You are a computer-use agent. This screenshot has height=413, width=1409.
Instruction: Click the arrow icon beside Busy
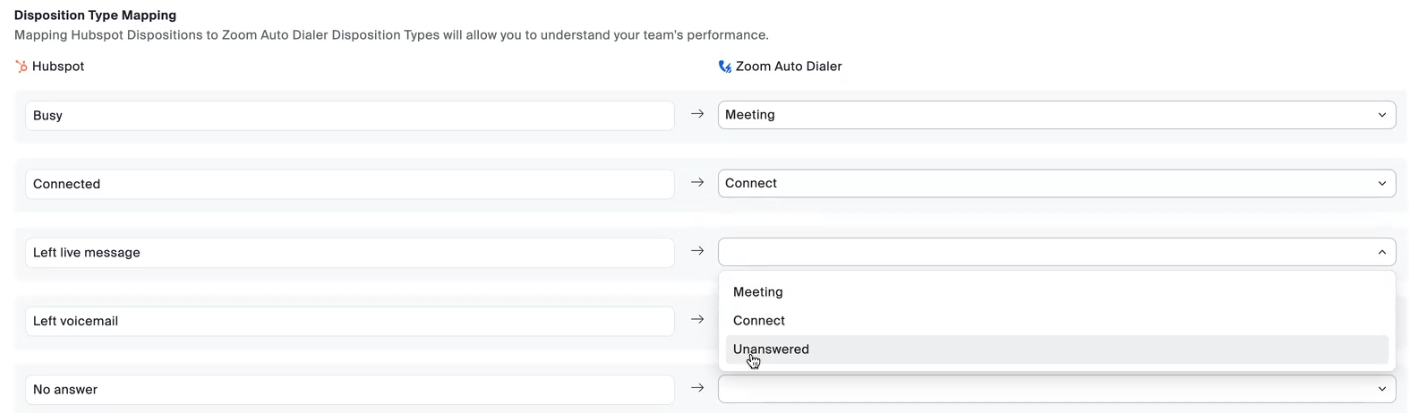[698, 115]
